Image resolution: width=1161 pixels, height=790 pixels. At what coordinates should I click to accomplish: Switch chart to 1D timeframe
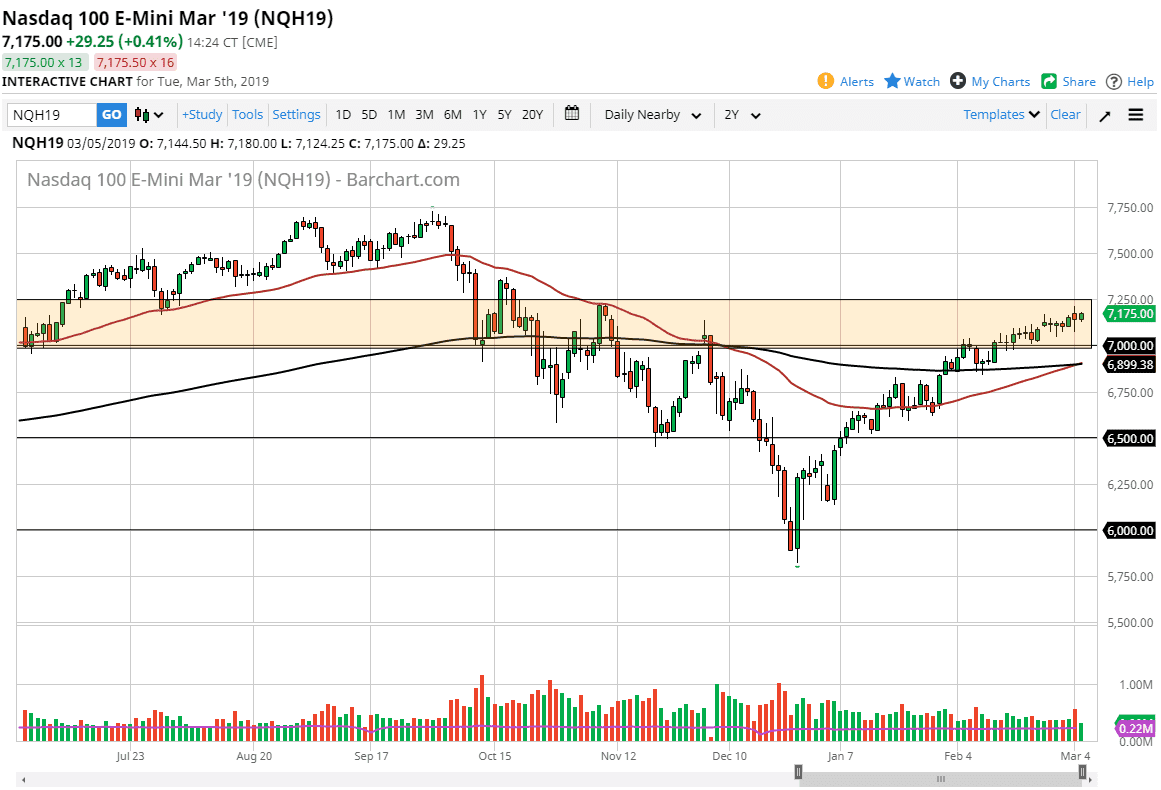coord(342,114)
